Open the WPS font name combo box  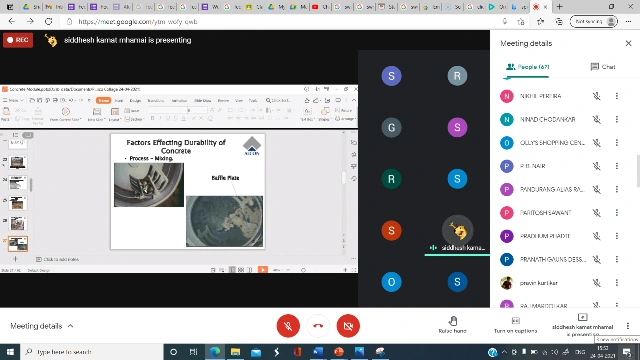[x=167, y=110]
